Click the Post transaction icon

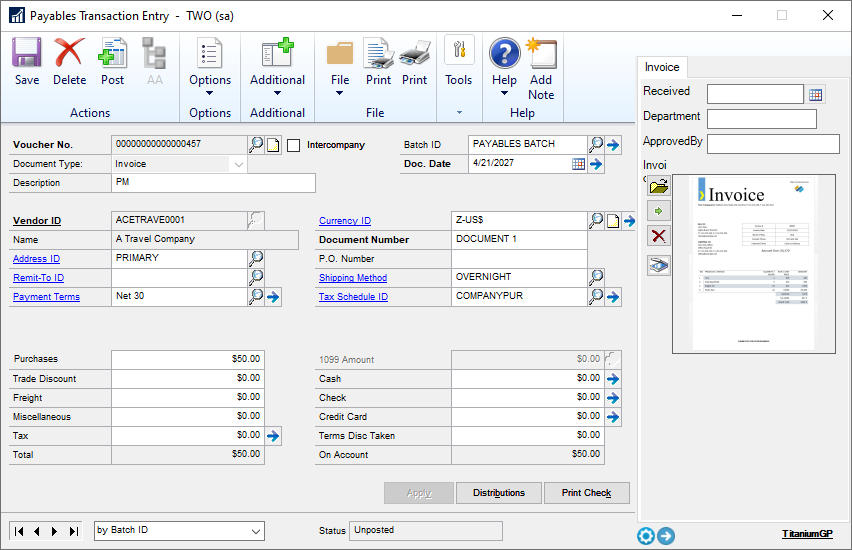[112, 53]
